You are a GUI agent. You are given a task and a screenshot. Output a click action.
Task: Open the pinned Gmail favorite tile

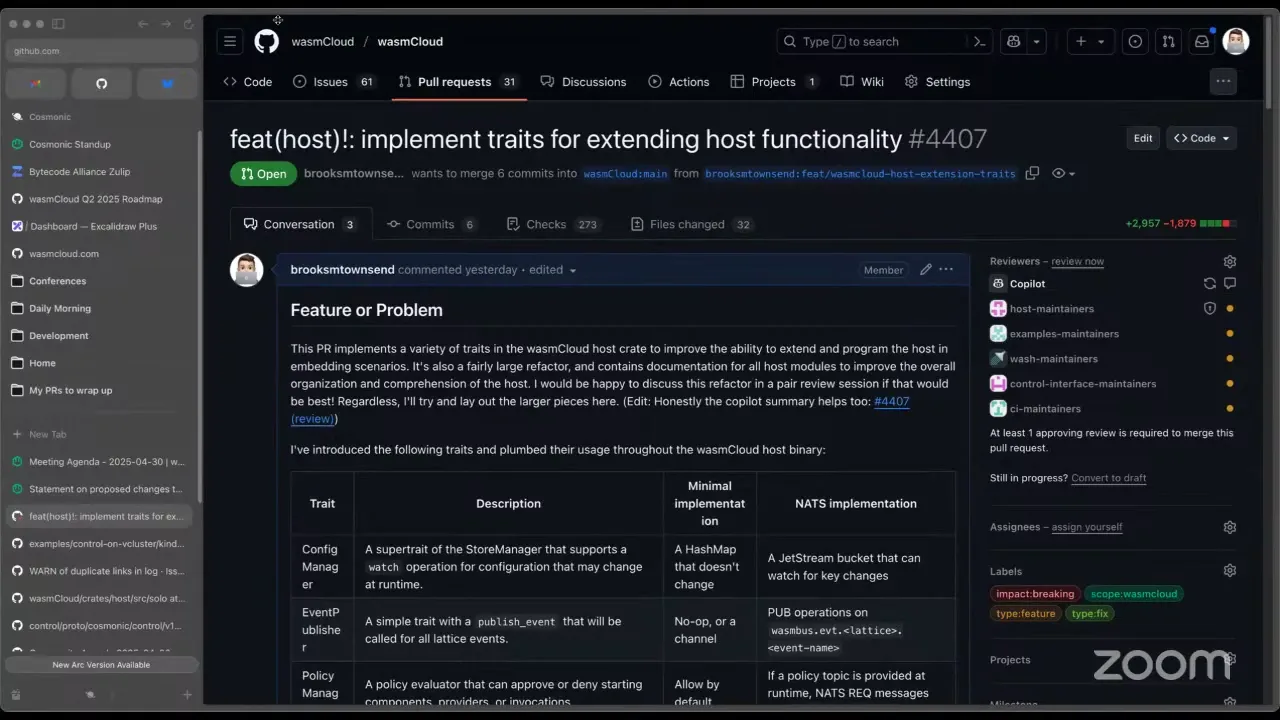point(36,83)
